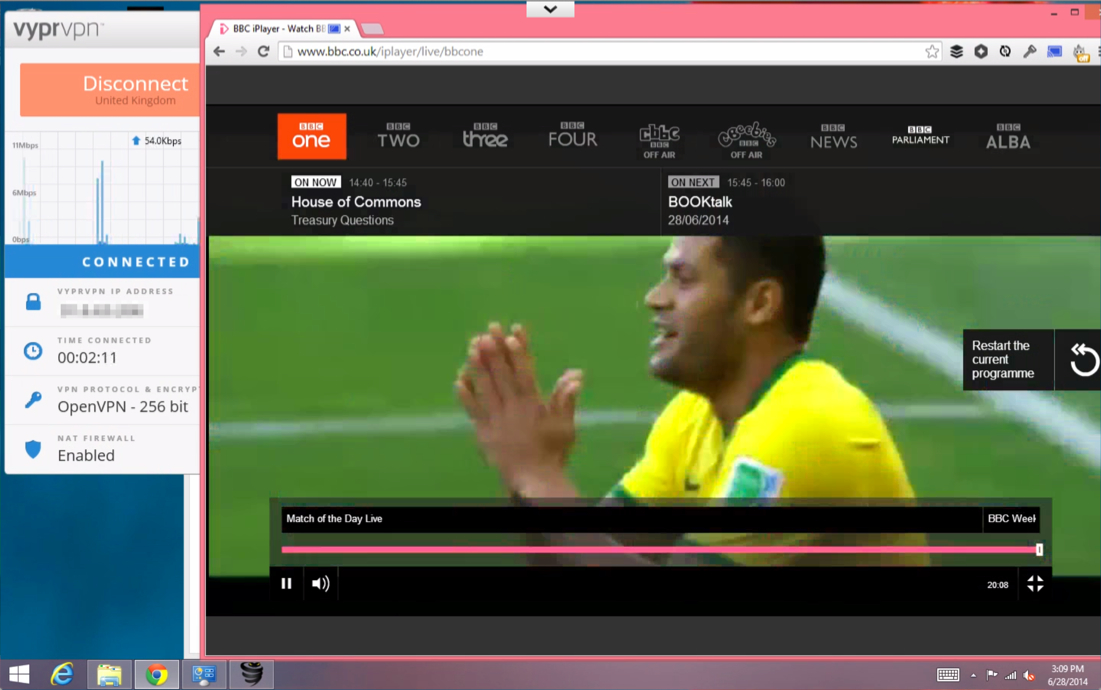This screenshot has height=690, width=1101.
Task: Click the Disconnect button in VyprVPN
Action: tap(110, 90)
